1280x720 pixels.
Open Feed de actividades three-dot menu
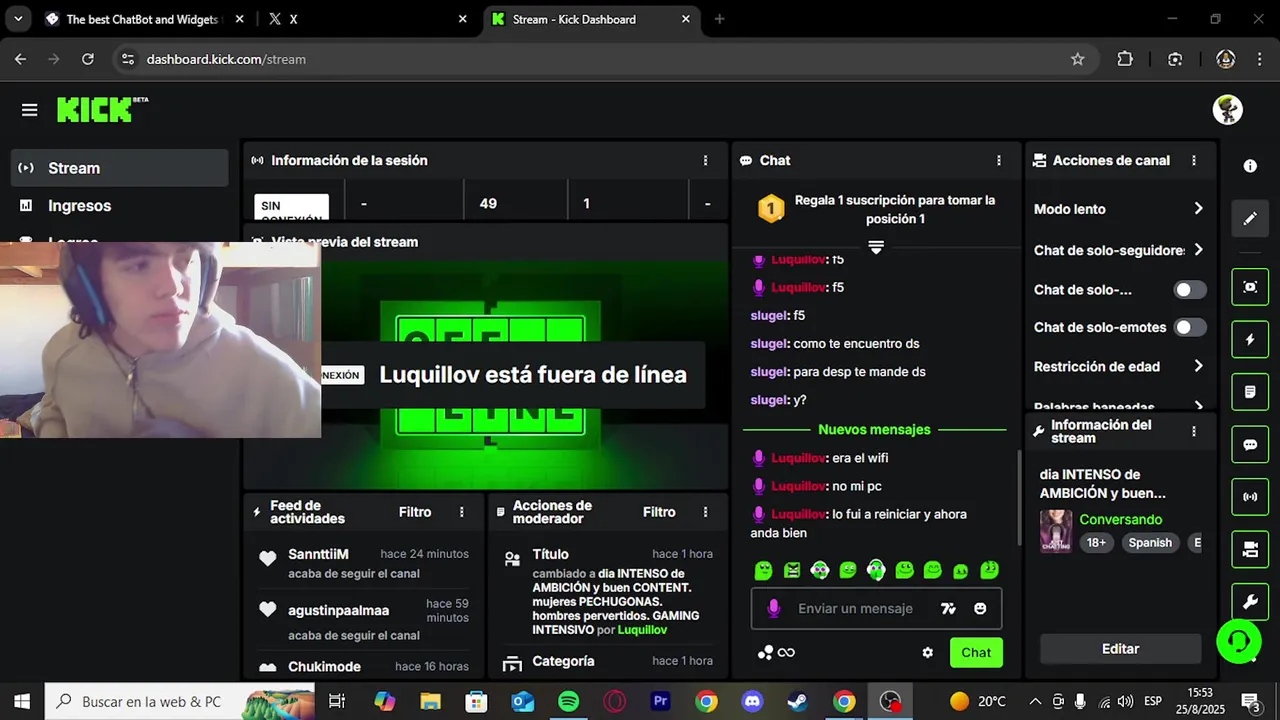(x=461, y=512)
